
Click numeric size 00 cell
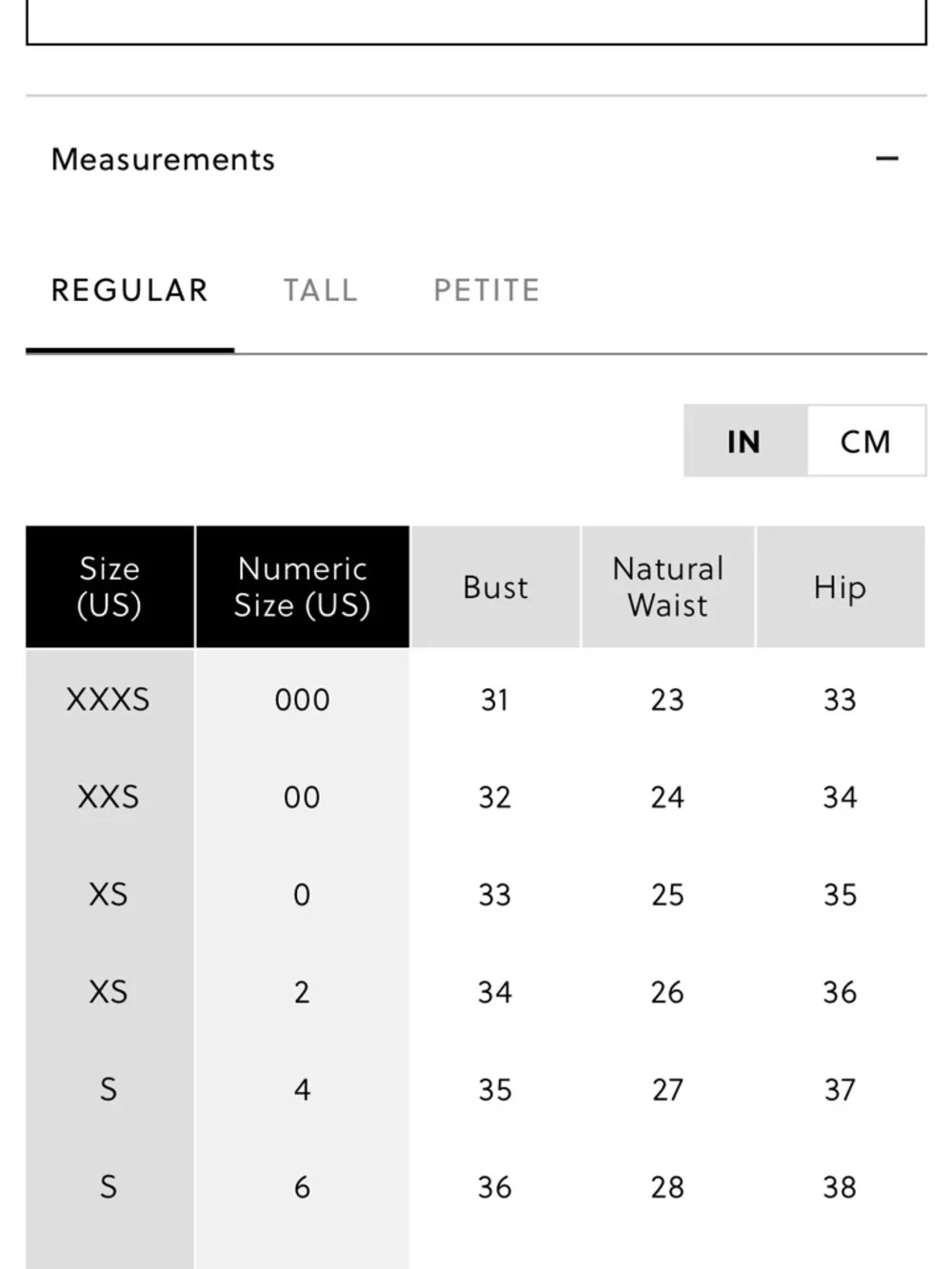(x=303, y=797)
